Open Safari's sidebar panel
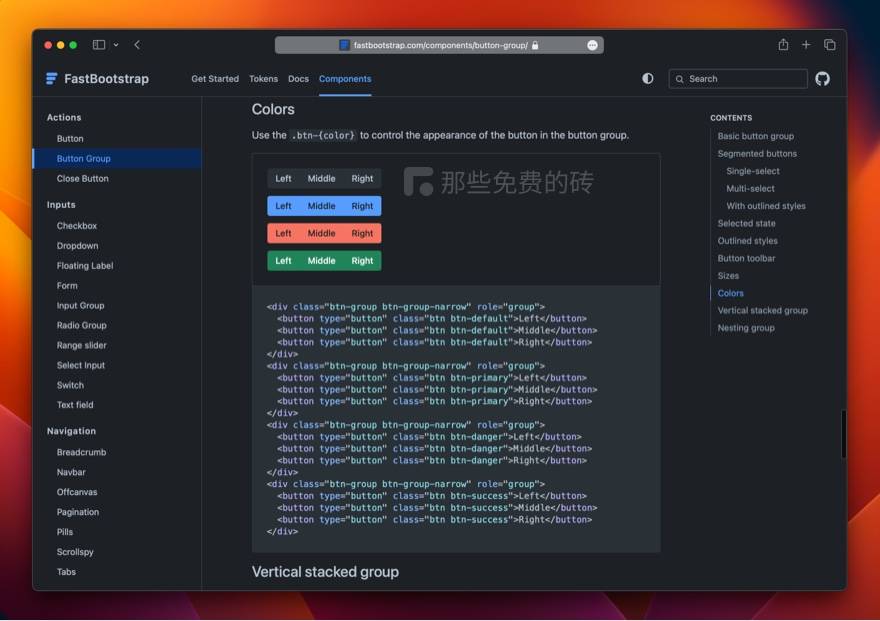 click(98, 44)
